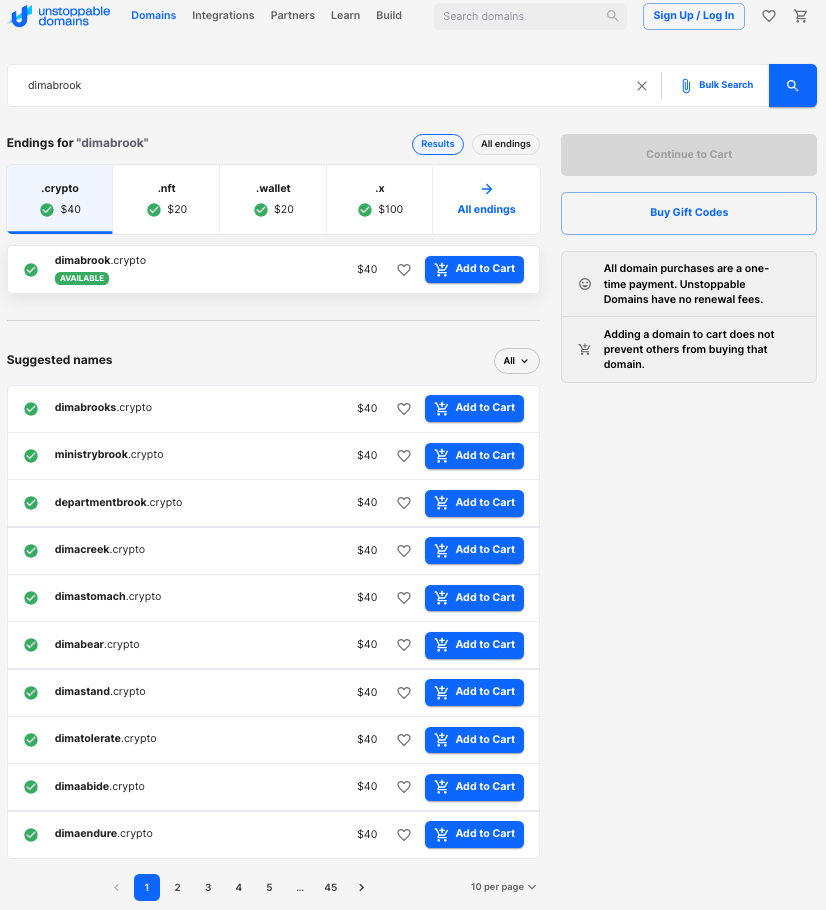Viewport: 826px width, 910px height.
Task: Add dimastand.crypto to cart
Action: 474,692
